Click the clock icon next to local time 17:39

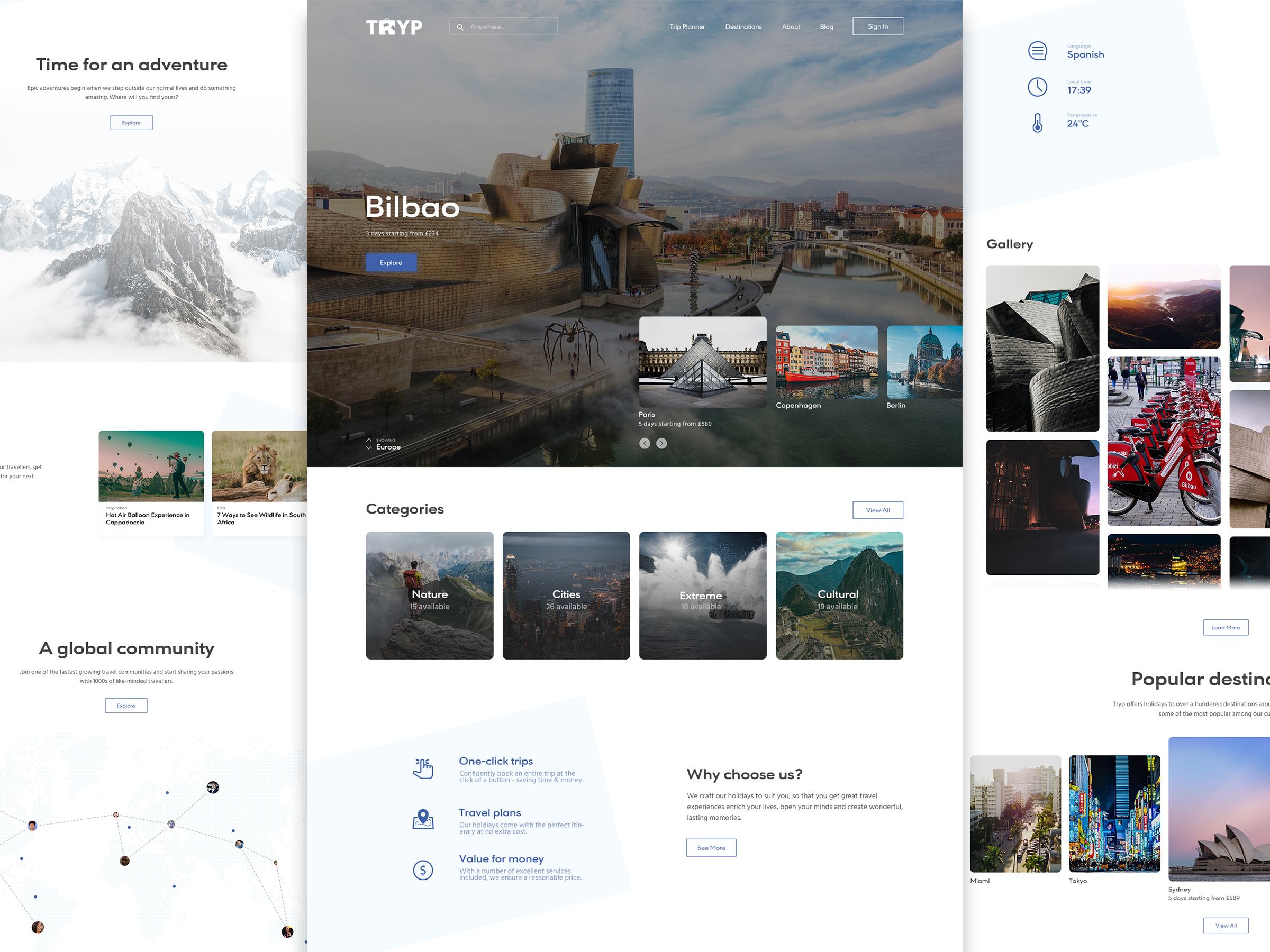click(x=1038, y=87)
